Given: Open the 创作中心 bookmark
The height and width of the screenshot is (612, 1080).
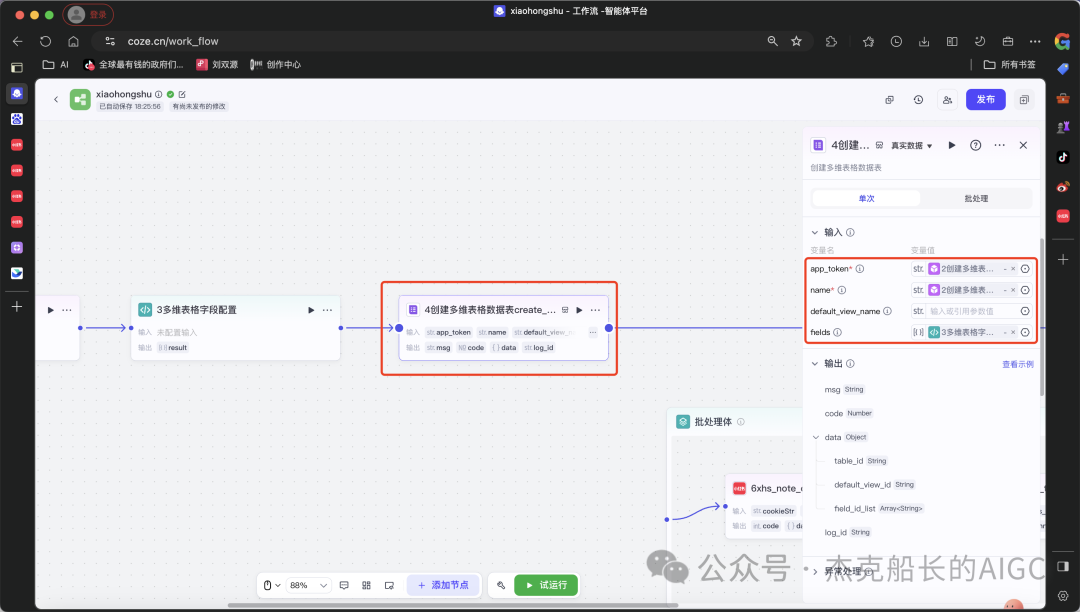Looking at the screenshot, I should coord(276,65).
